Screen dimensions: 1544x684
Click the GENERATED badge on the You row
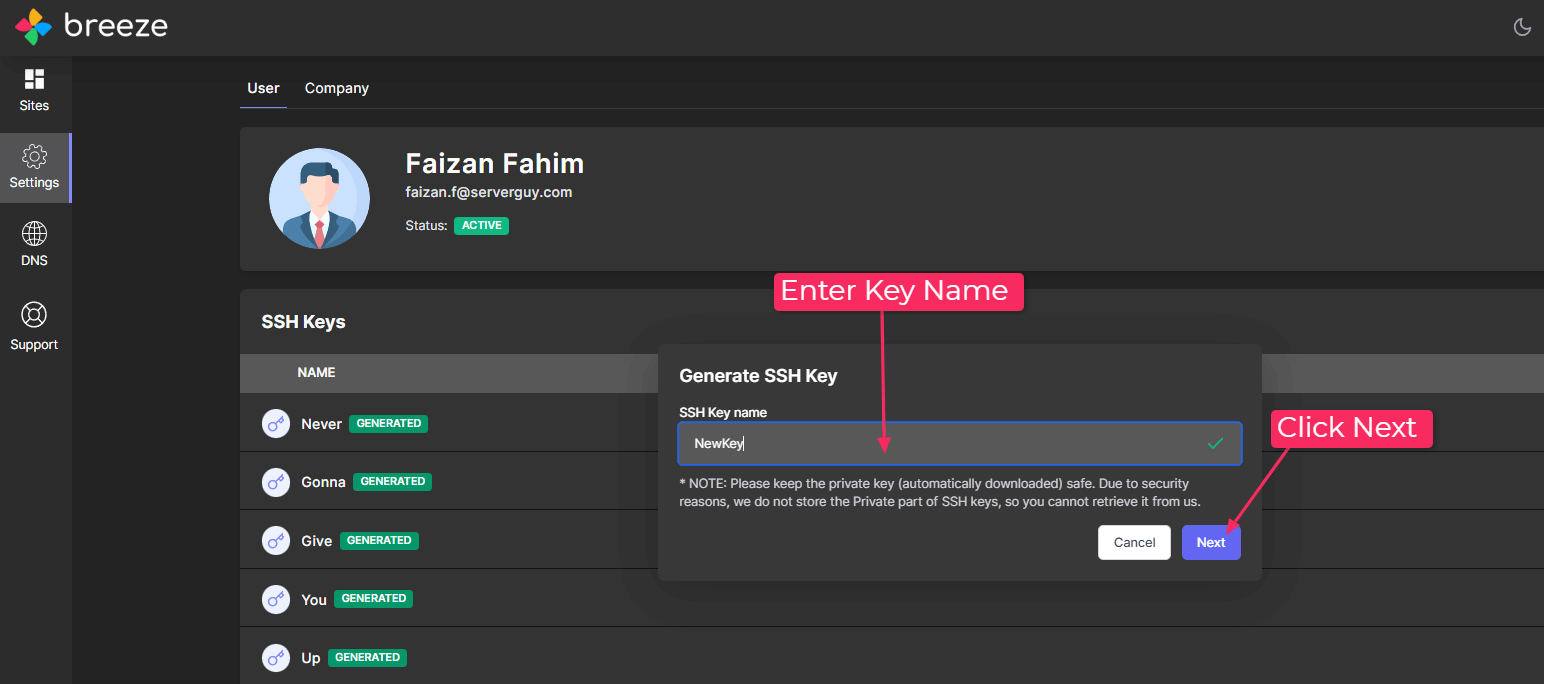coord(374,599)
